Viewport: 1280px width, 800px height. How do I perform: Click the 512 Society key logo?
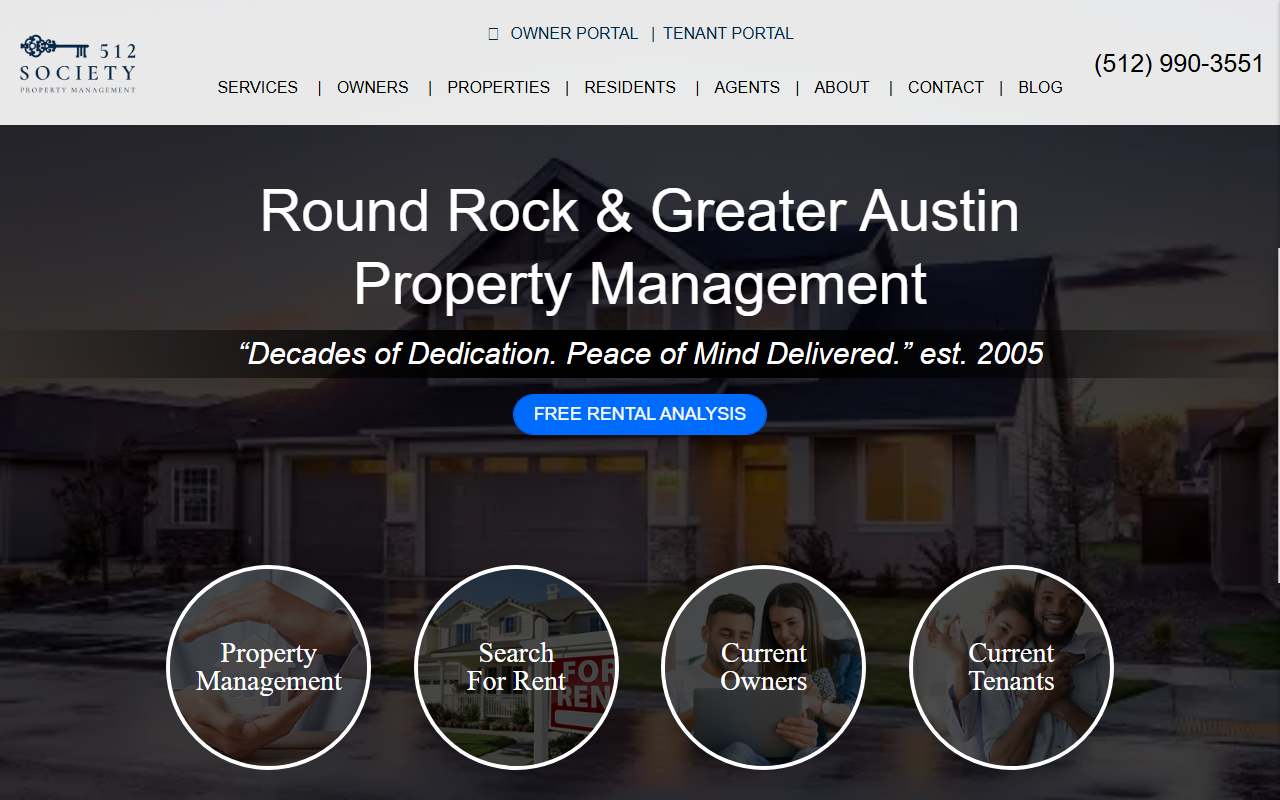[x=78, y=64]
